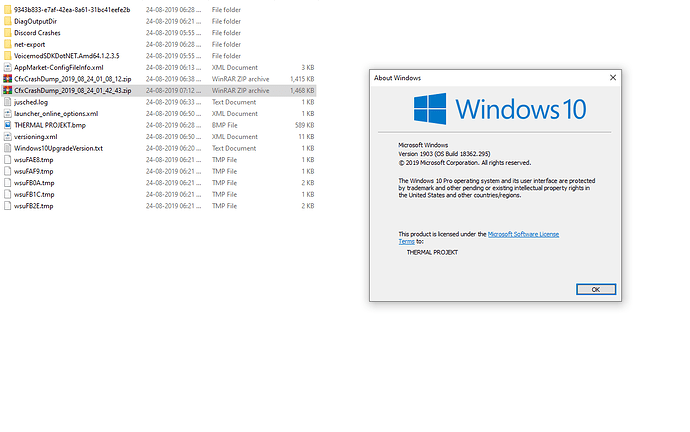
Task: Click the WinRAR icon for CfxCrashDump_2019_08_24_01_42_43.zip
Action: pos(6,90)
